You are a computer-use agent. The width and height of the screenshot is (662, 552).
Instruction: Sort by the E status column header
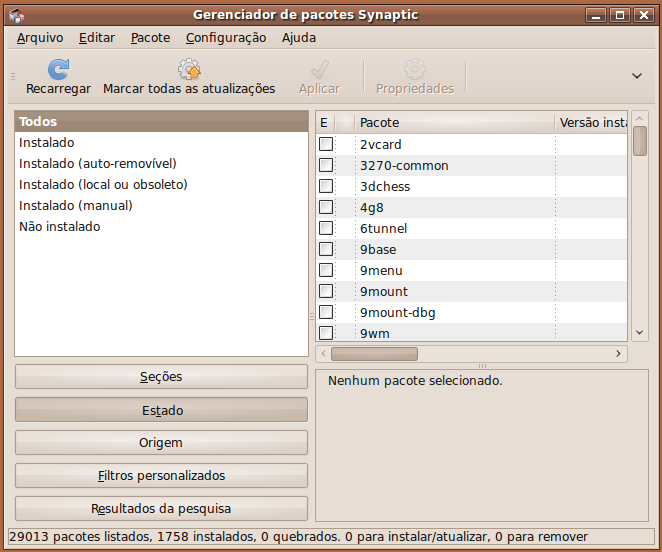325,122
